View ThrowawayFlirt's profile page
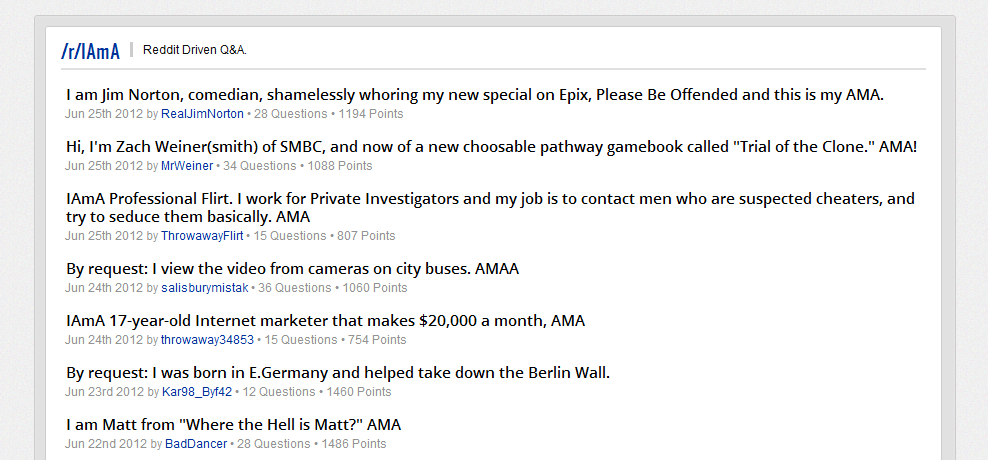 pos(202,236)
